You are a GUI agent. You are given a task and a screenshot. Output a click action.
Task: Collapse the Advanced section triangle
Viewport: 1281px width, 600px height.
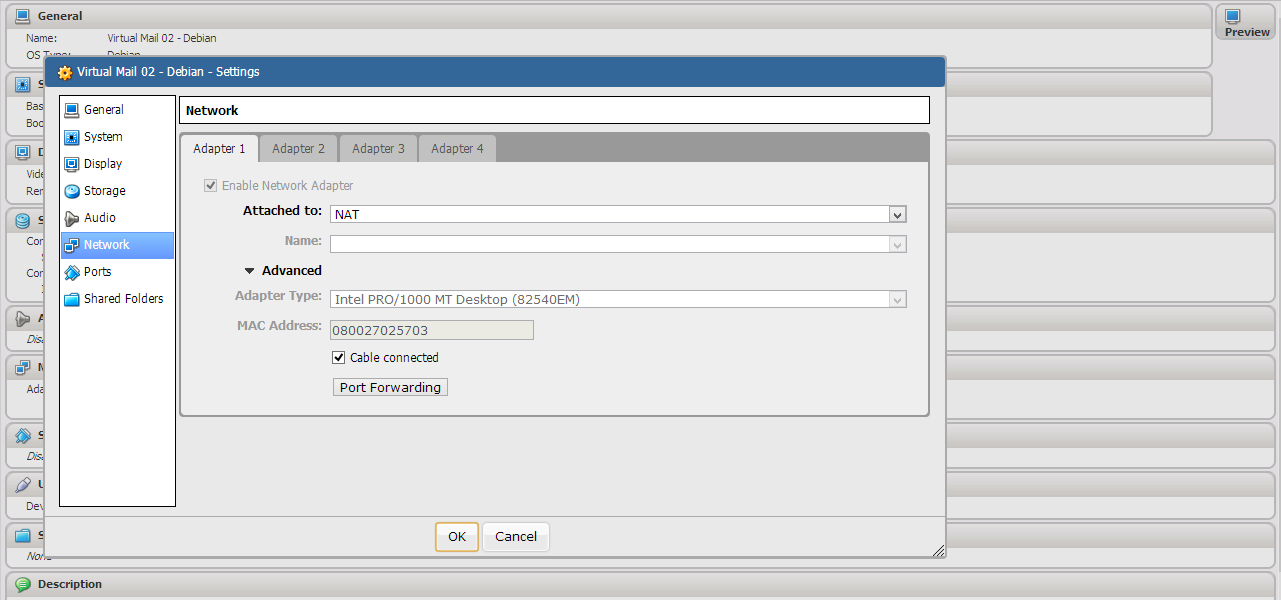pos(250,271)
